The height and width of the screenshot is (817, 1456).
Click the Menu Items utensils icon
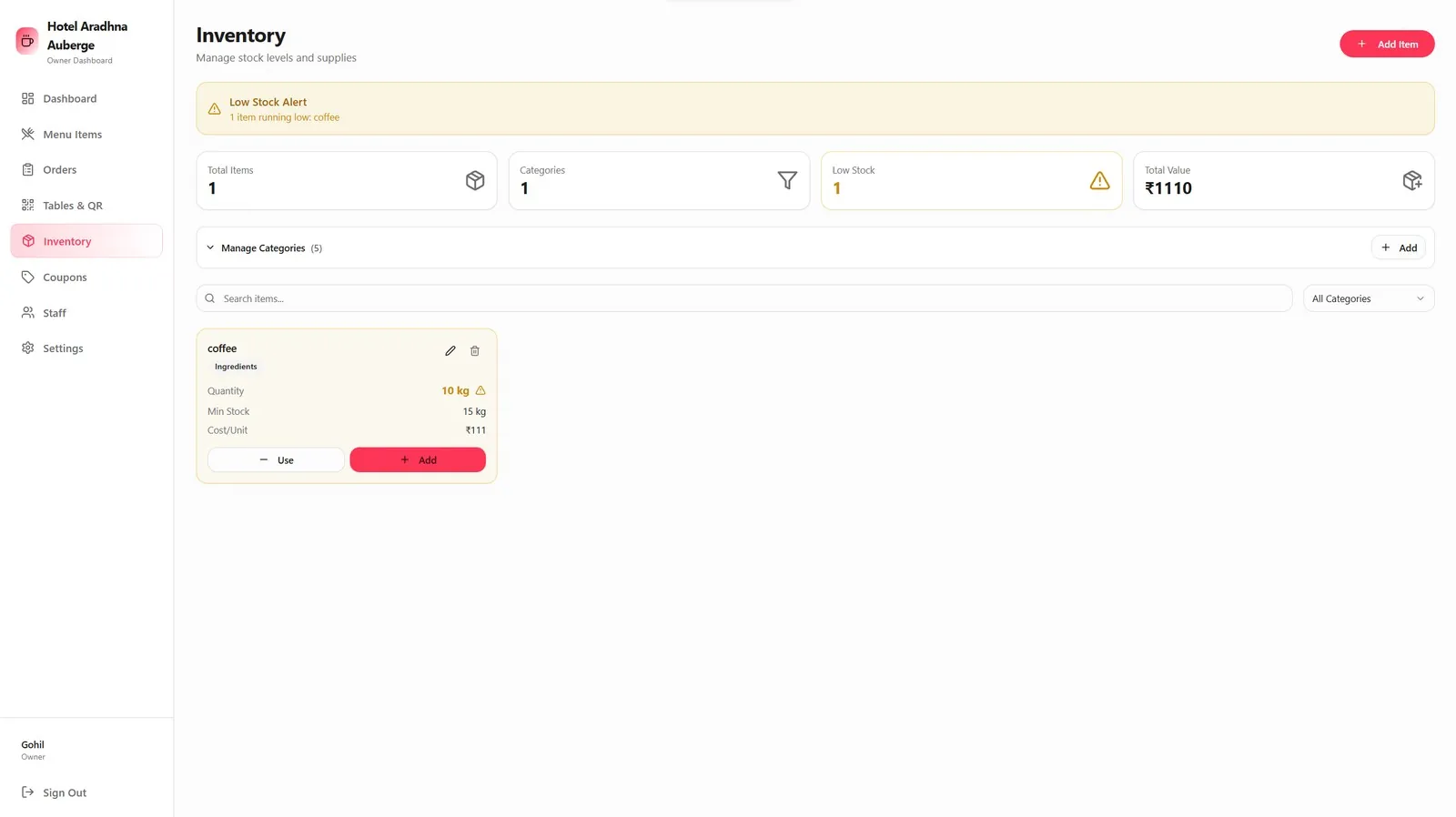(28, 134)
